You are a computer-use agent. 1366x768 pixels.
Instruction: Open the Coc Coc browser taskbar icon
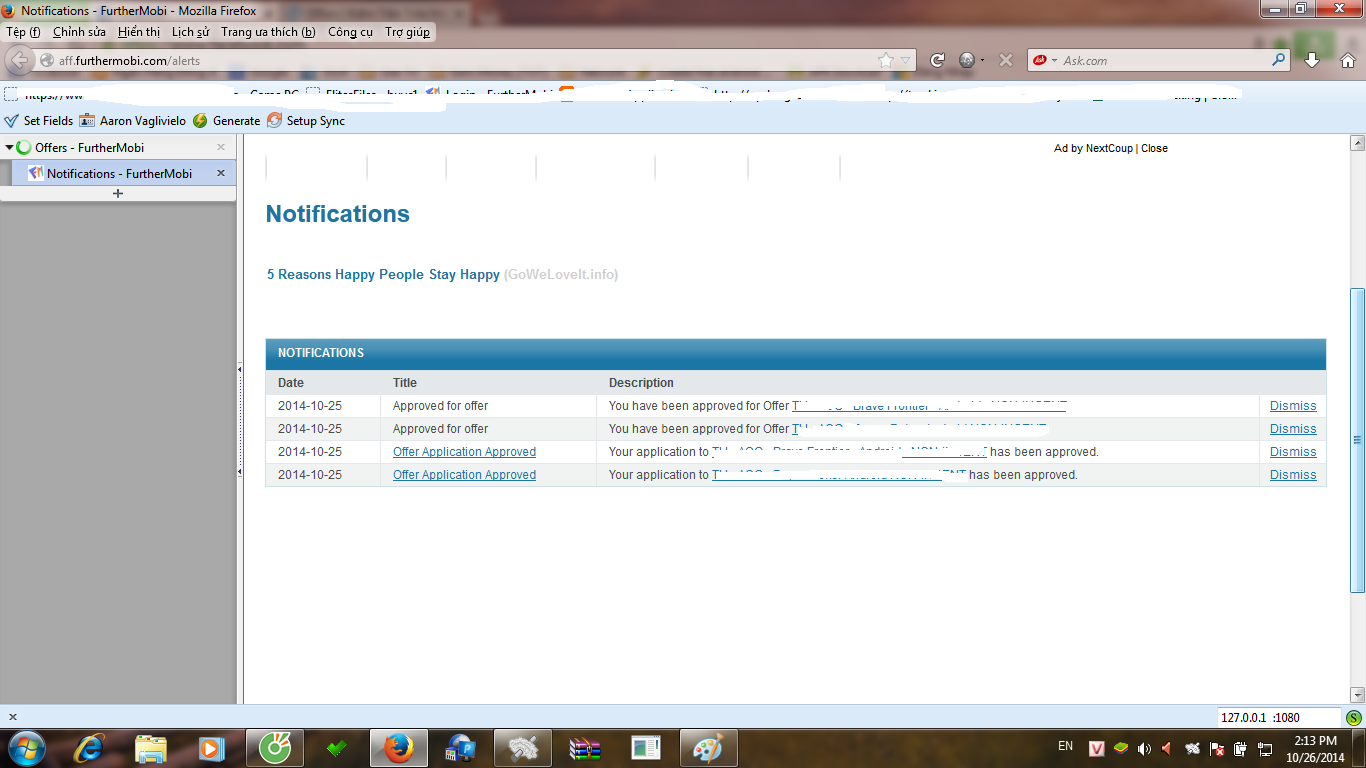pos(274,747)
